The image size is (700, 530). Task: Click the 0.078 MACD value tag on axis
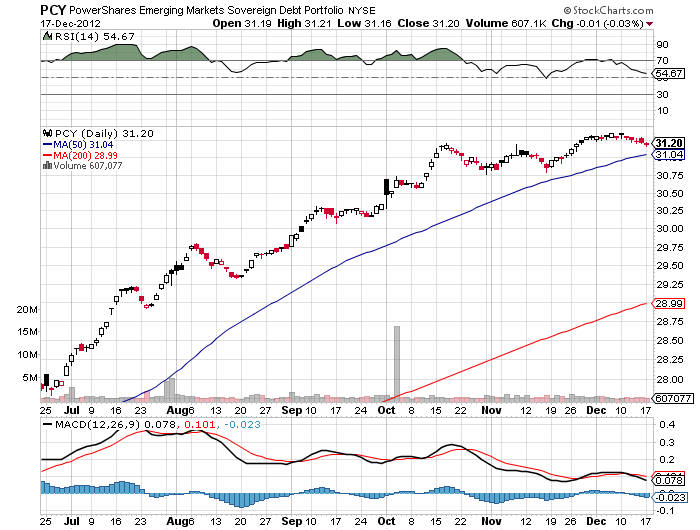[x=669, y=480]
